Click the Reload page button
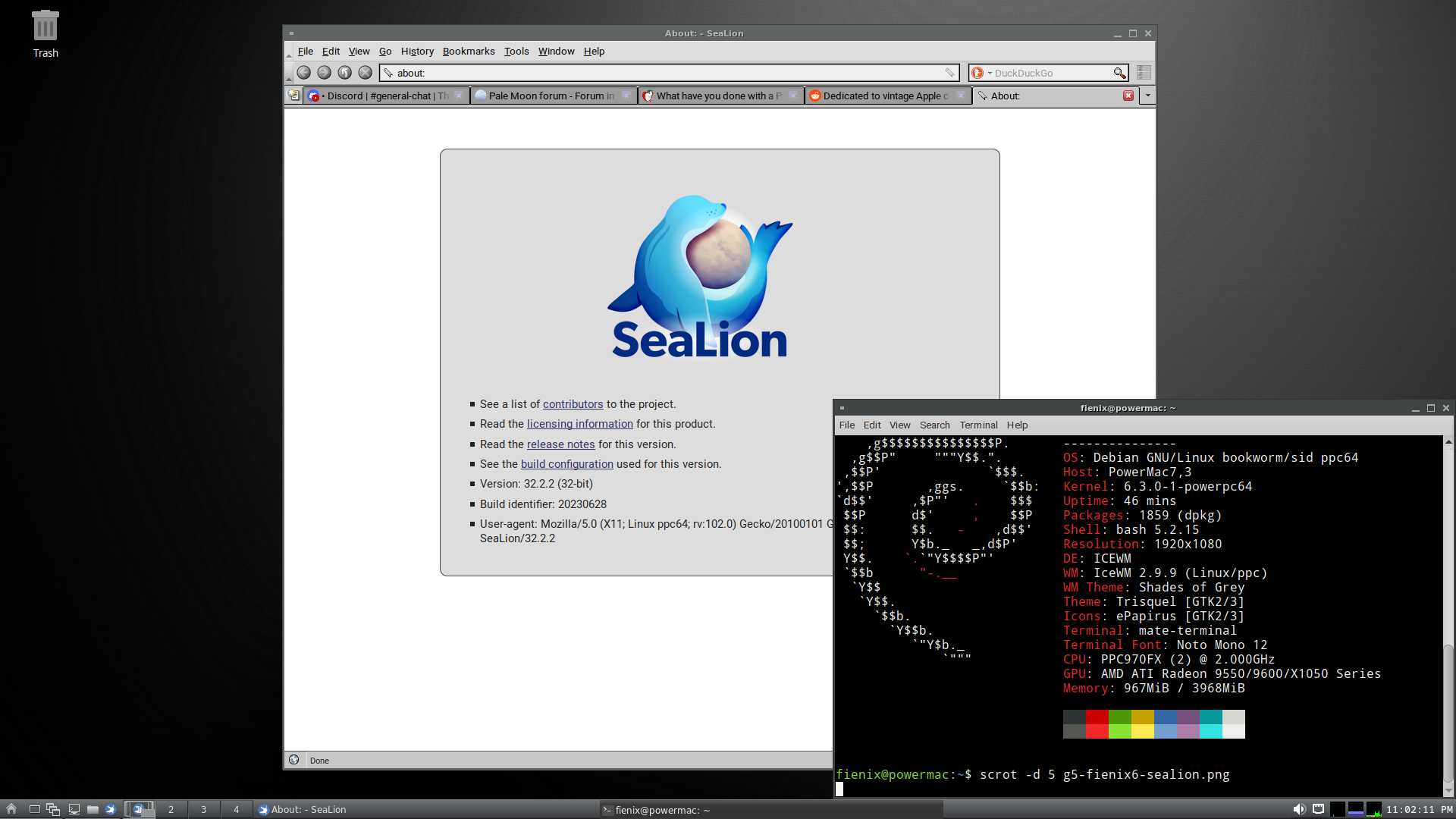 click(x=345, y=73)
